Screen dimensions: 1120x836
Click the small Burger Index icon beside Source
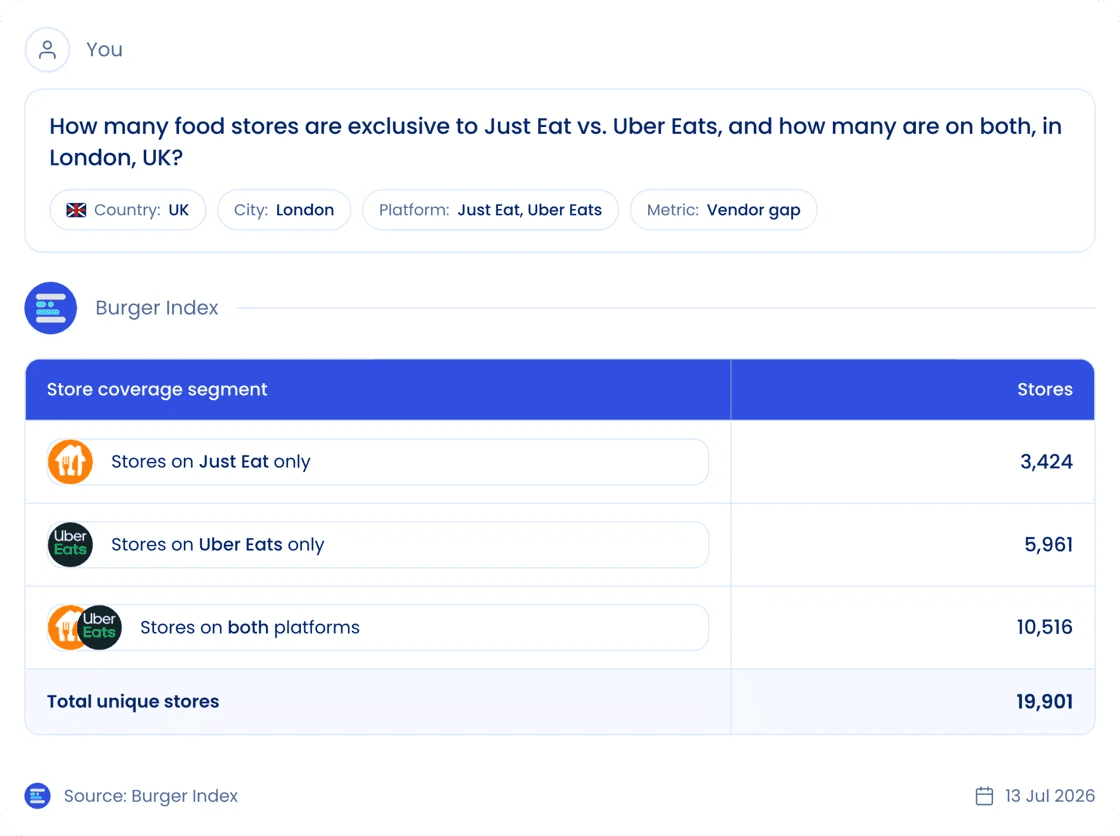coord(37,796)
